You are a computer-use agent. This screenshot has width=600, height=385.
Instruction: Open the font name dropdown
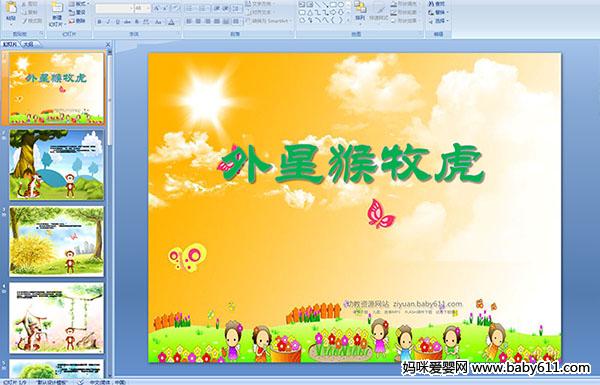click(114, 8)
